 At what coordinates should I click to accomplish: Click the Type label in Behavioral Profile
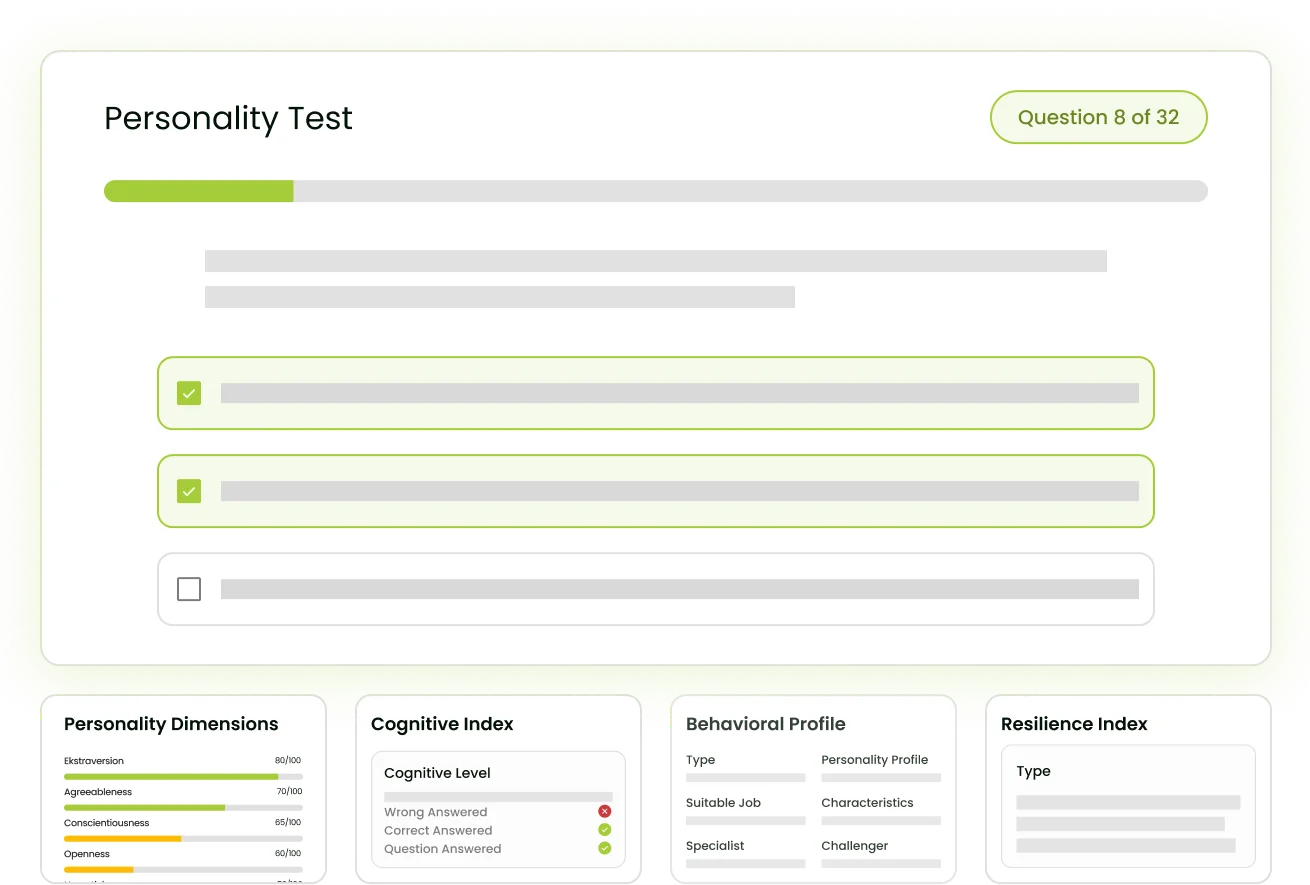point(700,760)
